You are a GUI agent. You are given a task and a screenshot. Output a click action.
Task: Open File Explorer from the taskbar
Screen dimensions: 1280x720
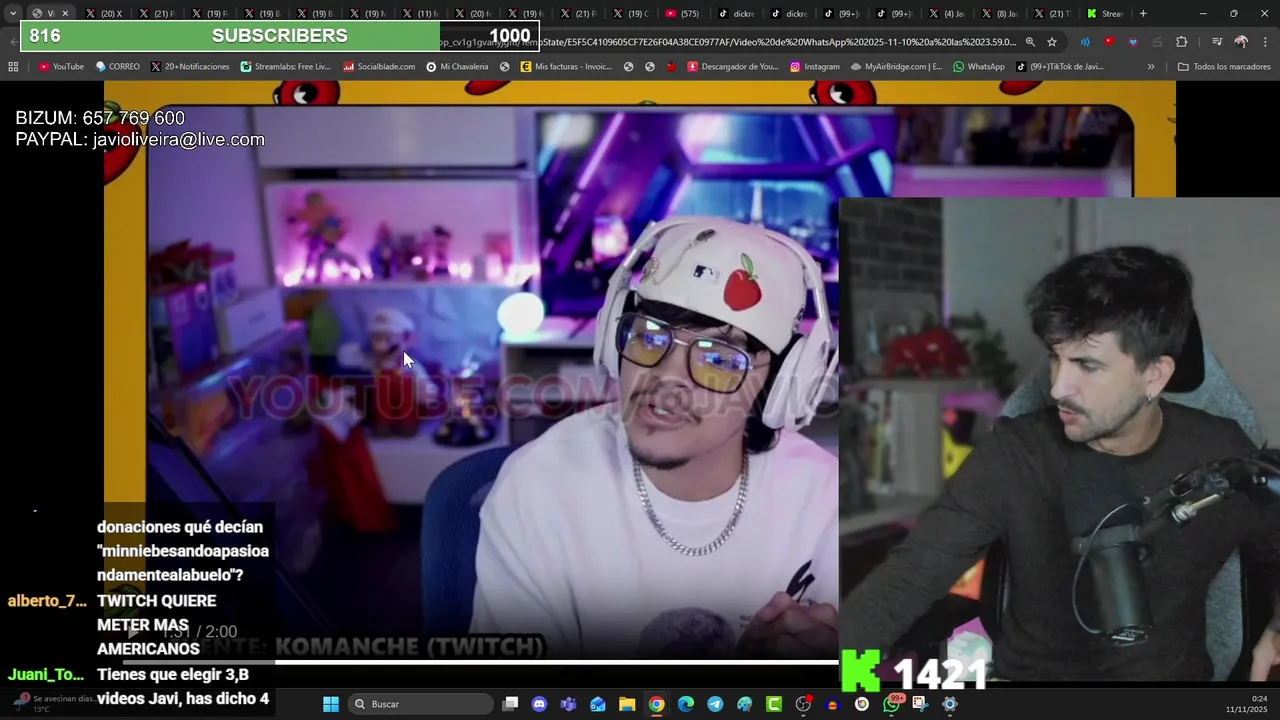point(627,704)
